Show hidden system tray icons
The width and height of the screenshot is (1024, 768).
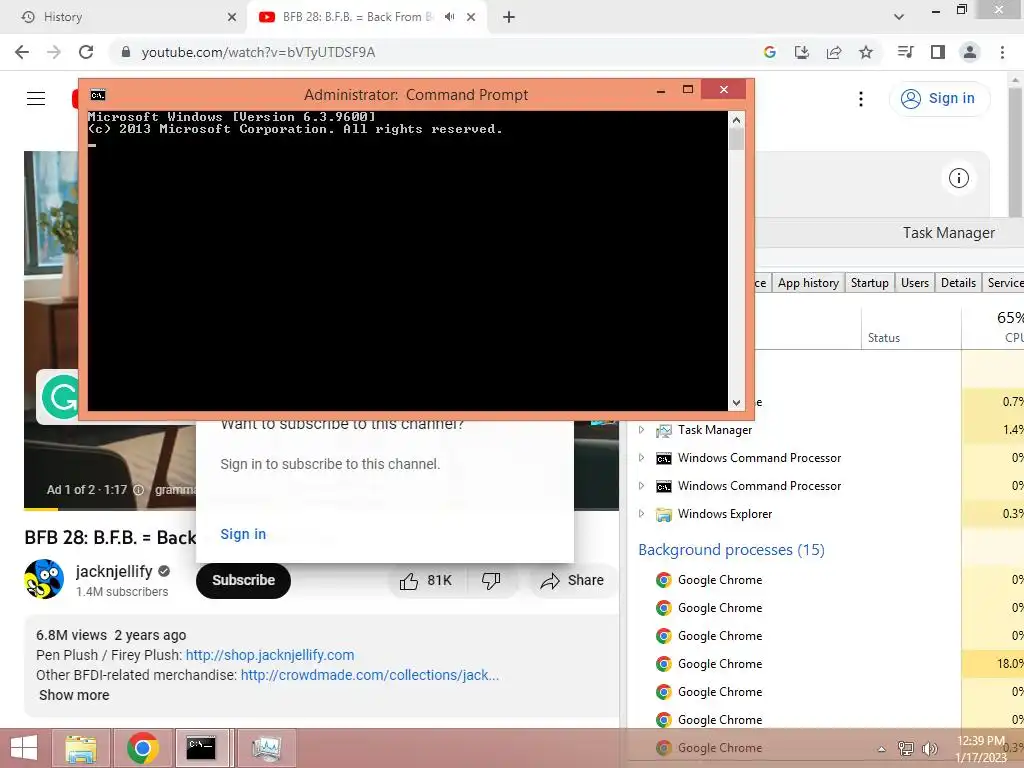tap(882, 749)
